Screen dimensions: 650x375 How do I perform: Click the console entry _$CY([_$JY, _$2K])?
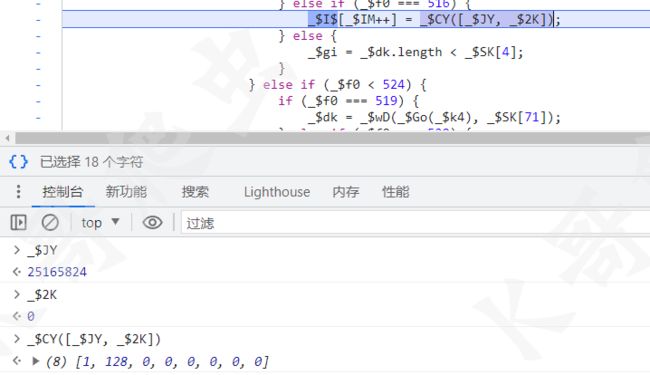94,339
